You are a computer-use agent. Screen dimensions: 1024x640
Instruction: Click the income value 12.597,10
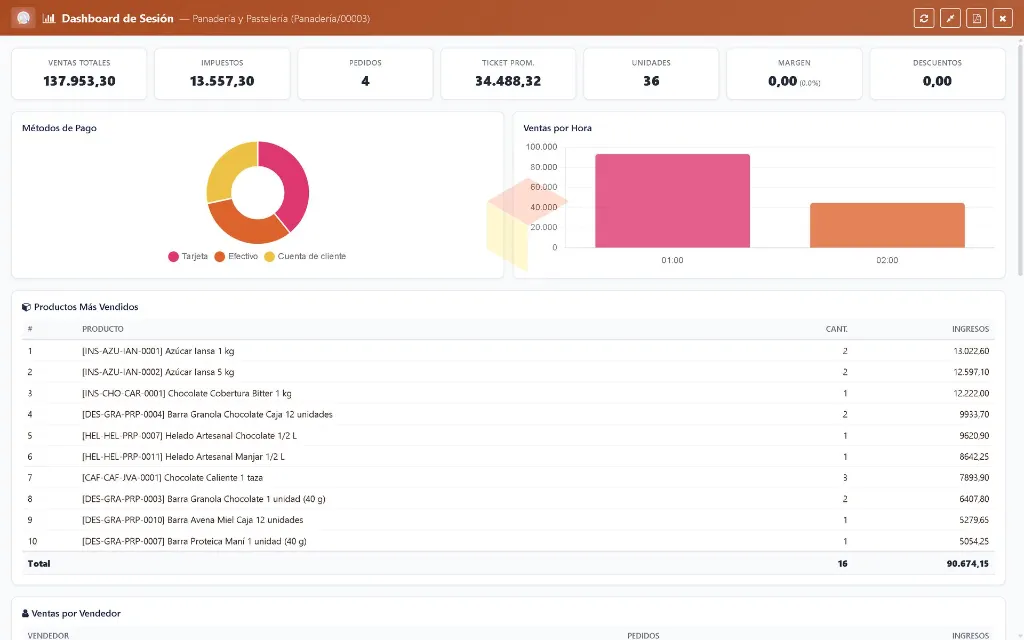(x=971, y=372)
